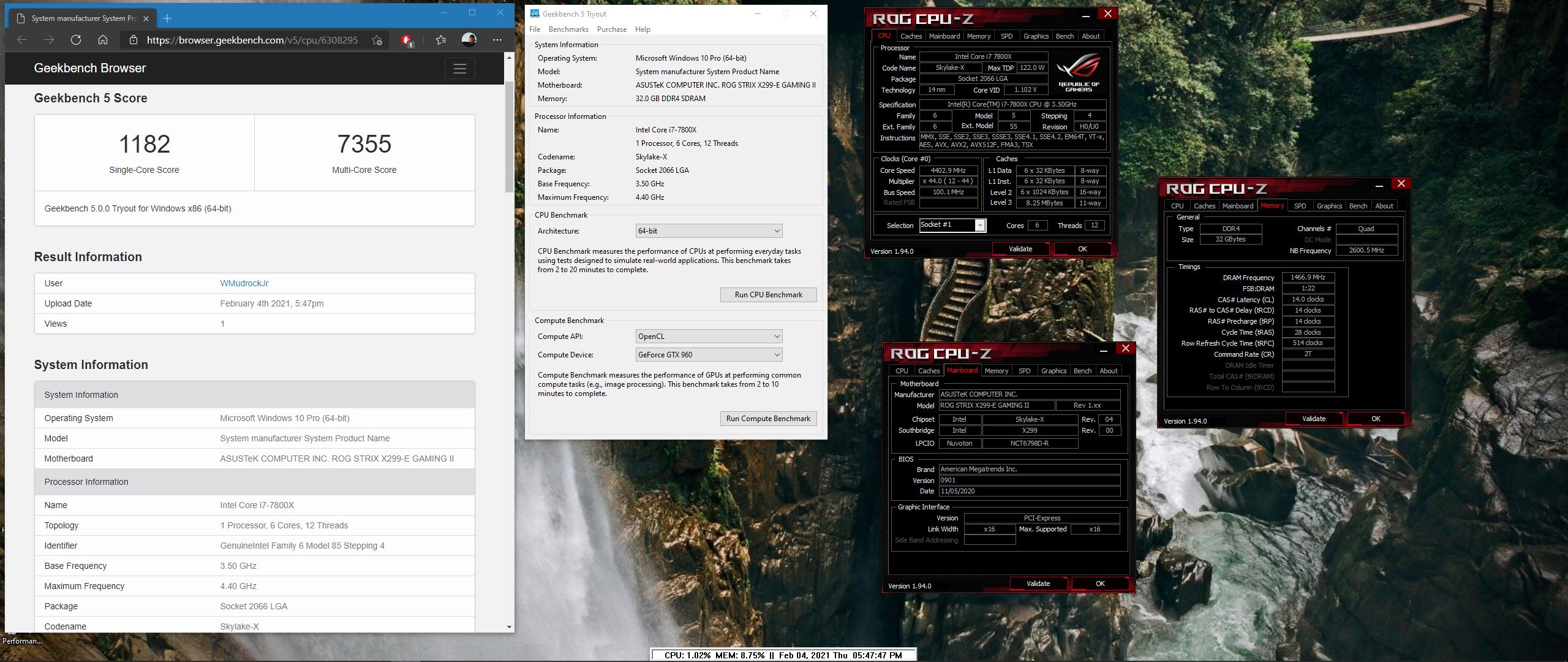
Task: Click the browser page scrollbar thumb
Action: pyautogui.click(x=509, y=137)
